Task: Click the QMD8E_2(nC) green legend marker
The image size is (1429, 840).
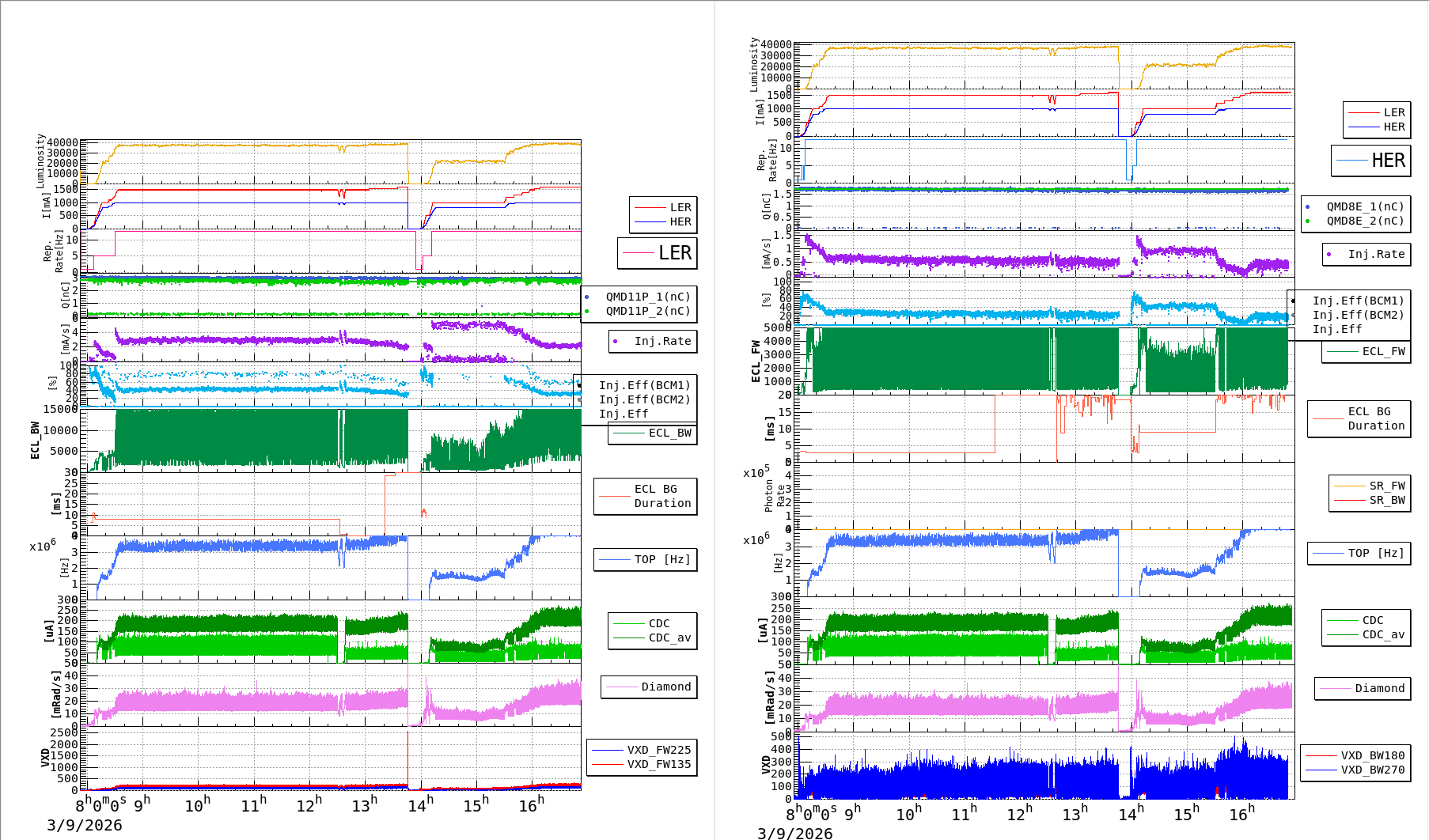Action: point(1307,221)
